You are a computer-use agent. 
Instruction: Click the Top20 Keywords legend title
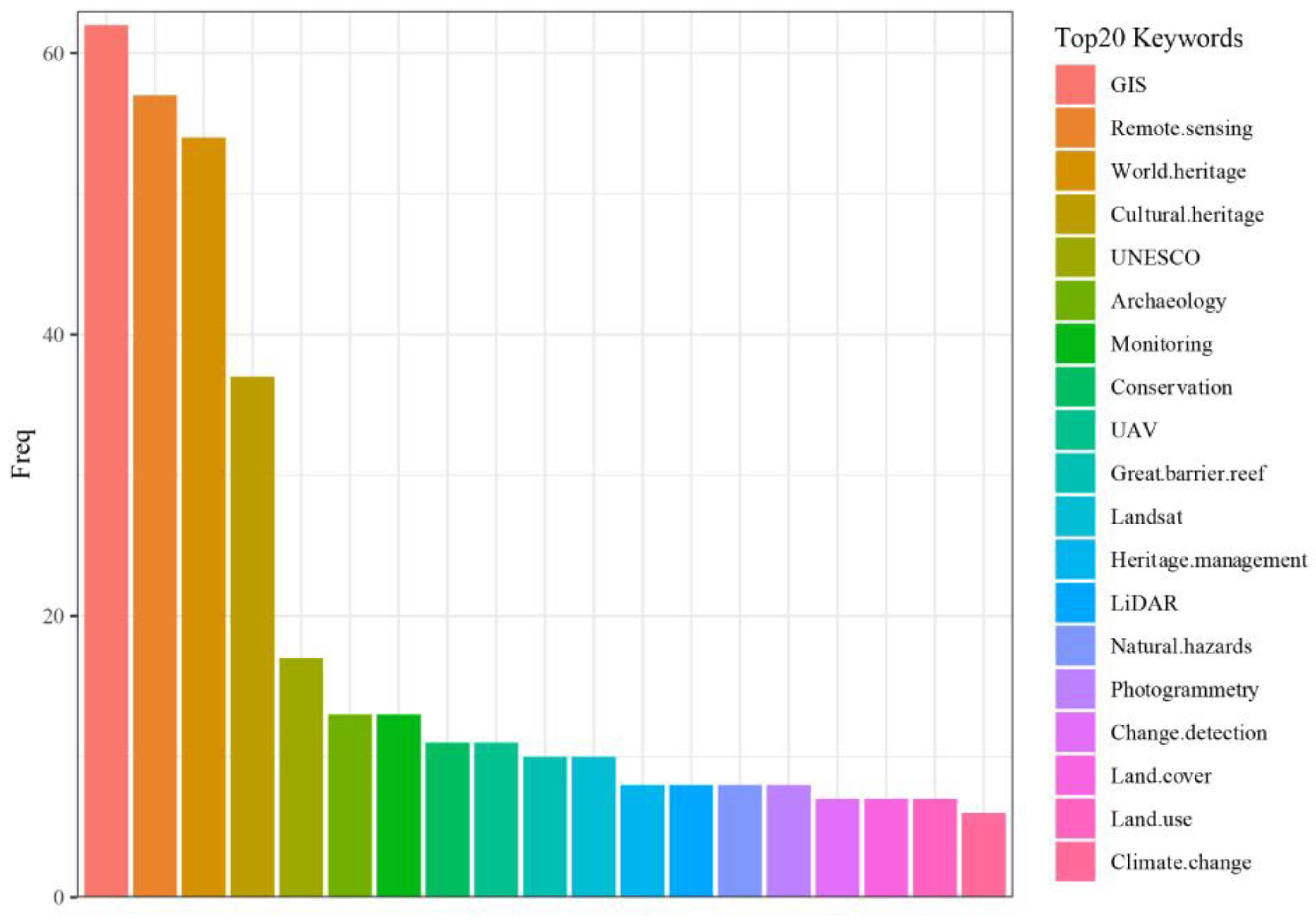click(1148, 39)
